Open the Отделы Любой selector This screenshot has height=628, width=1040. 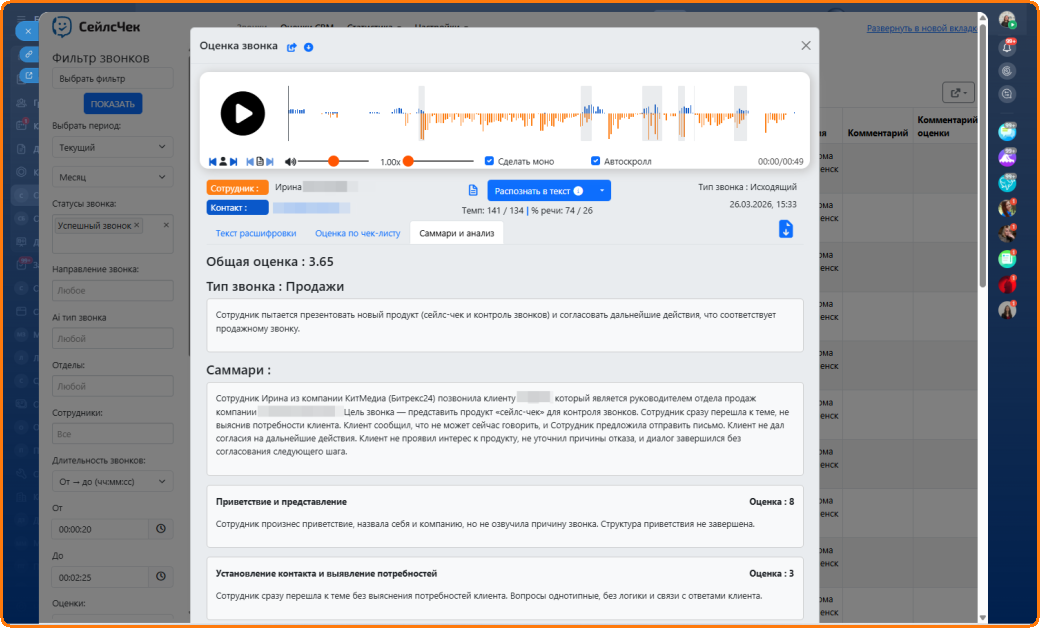tap(113, 386)
